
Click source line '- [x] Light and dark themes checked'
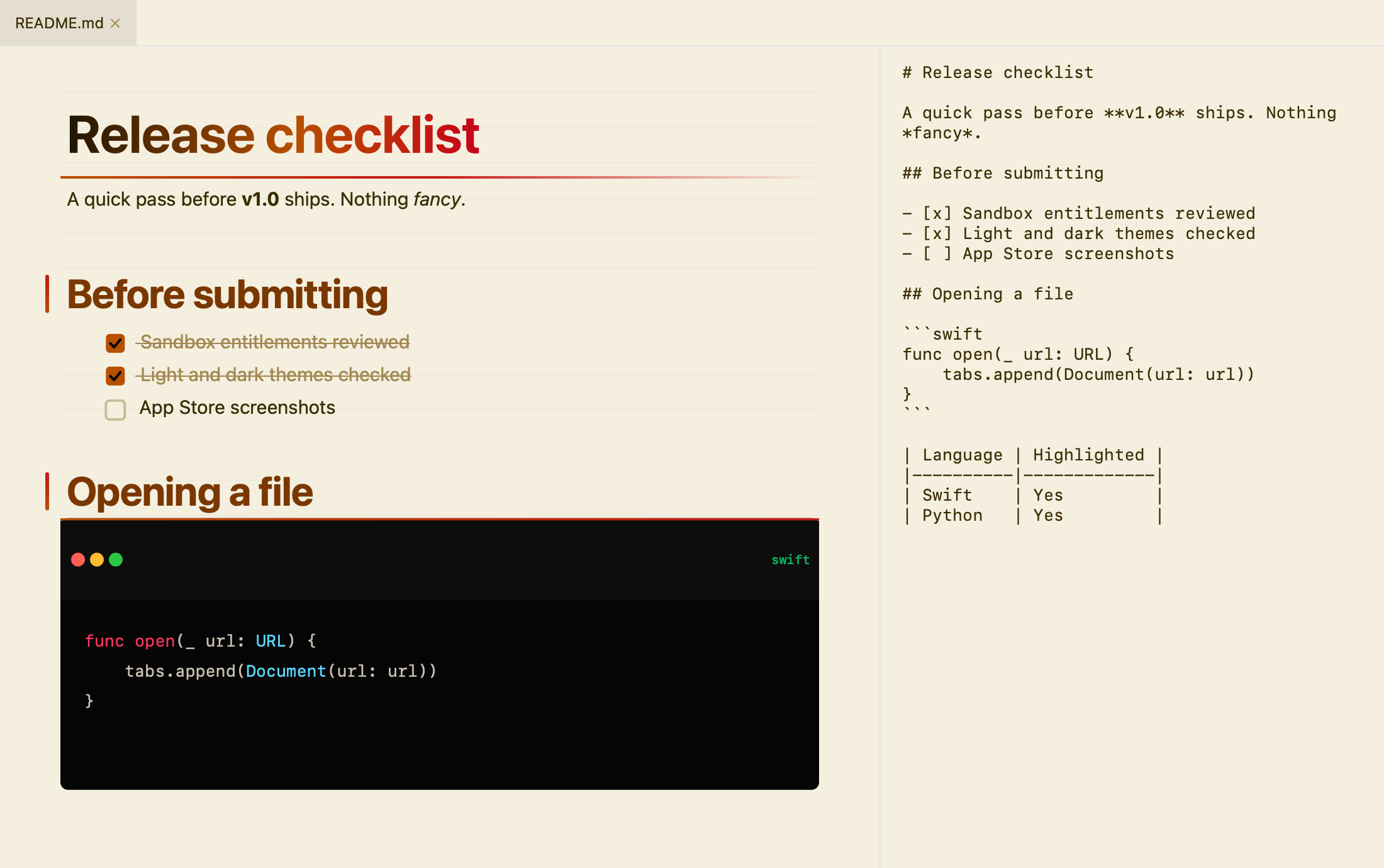point(1079,233)
